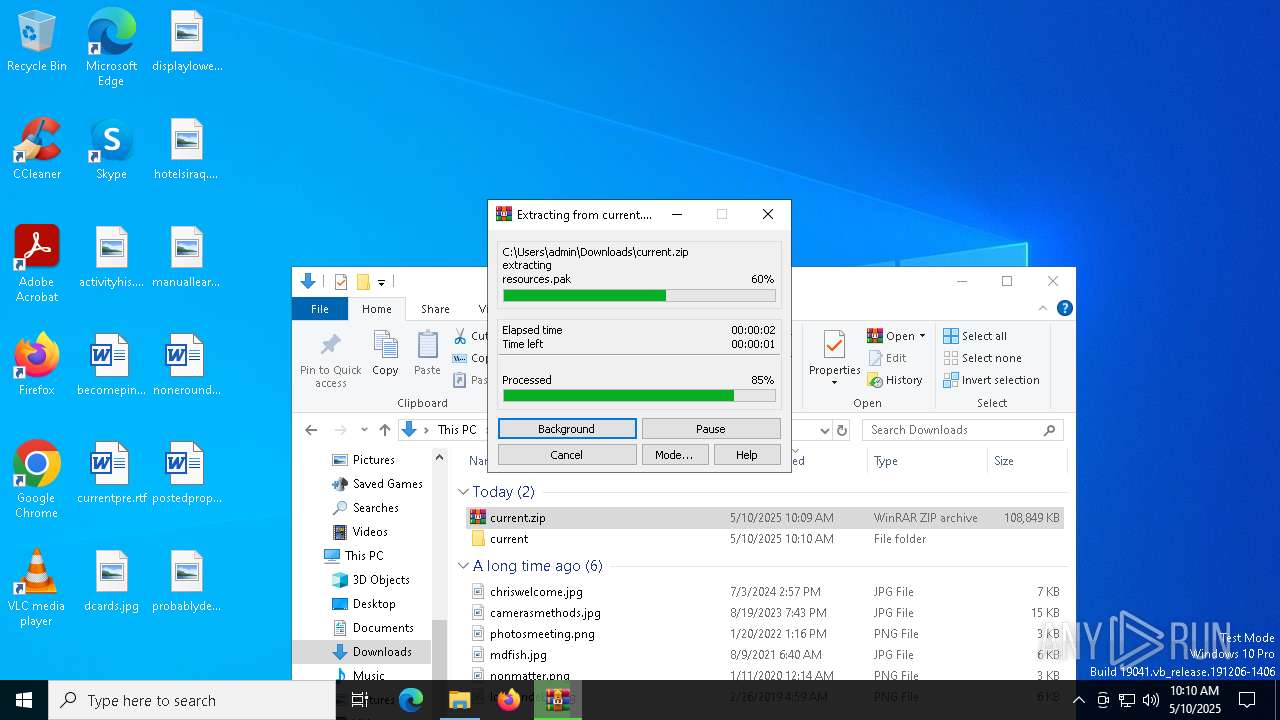Switch to the Home ribbon tab
This screenshot has height=720, width=1280.
(x=377, y=309)
